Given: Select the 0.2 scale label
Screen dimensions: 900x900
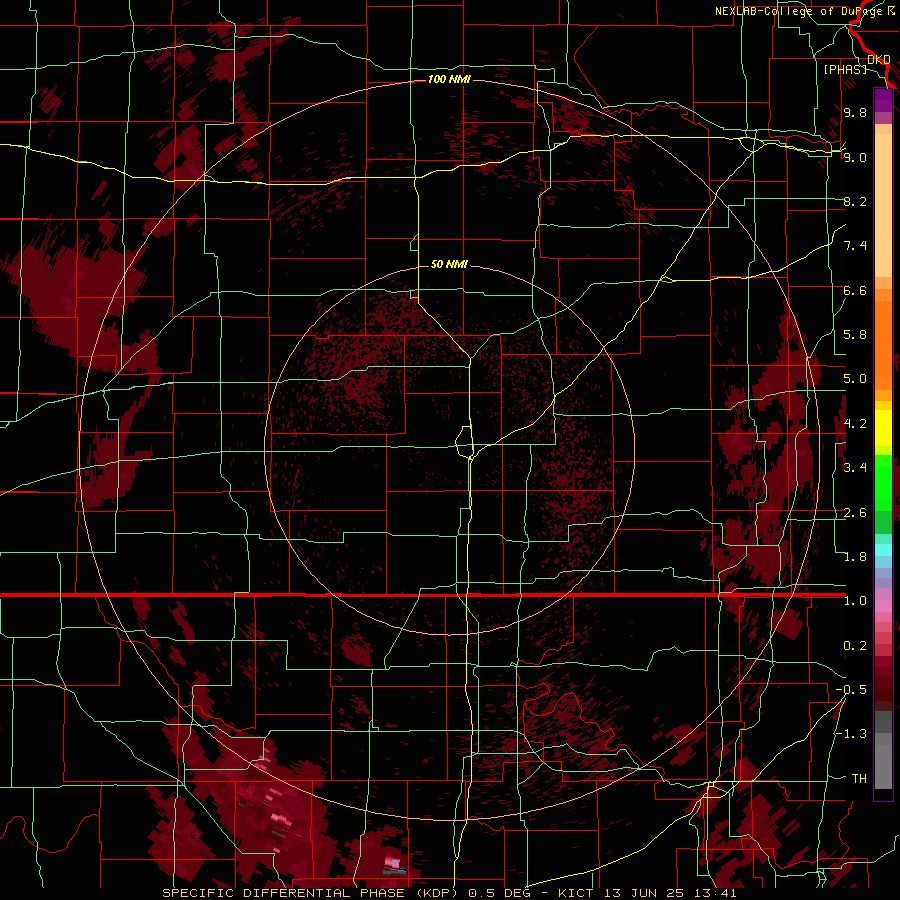Looking at the screenshot, I should (855, 646).
